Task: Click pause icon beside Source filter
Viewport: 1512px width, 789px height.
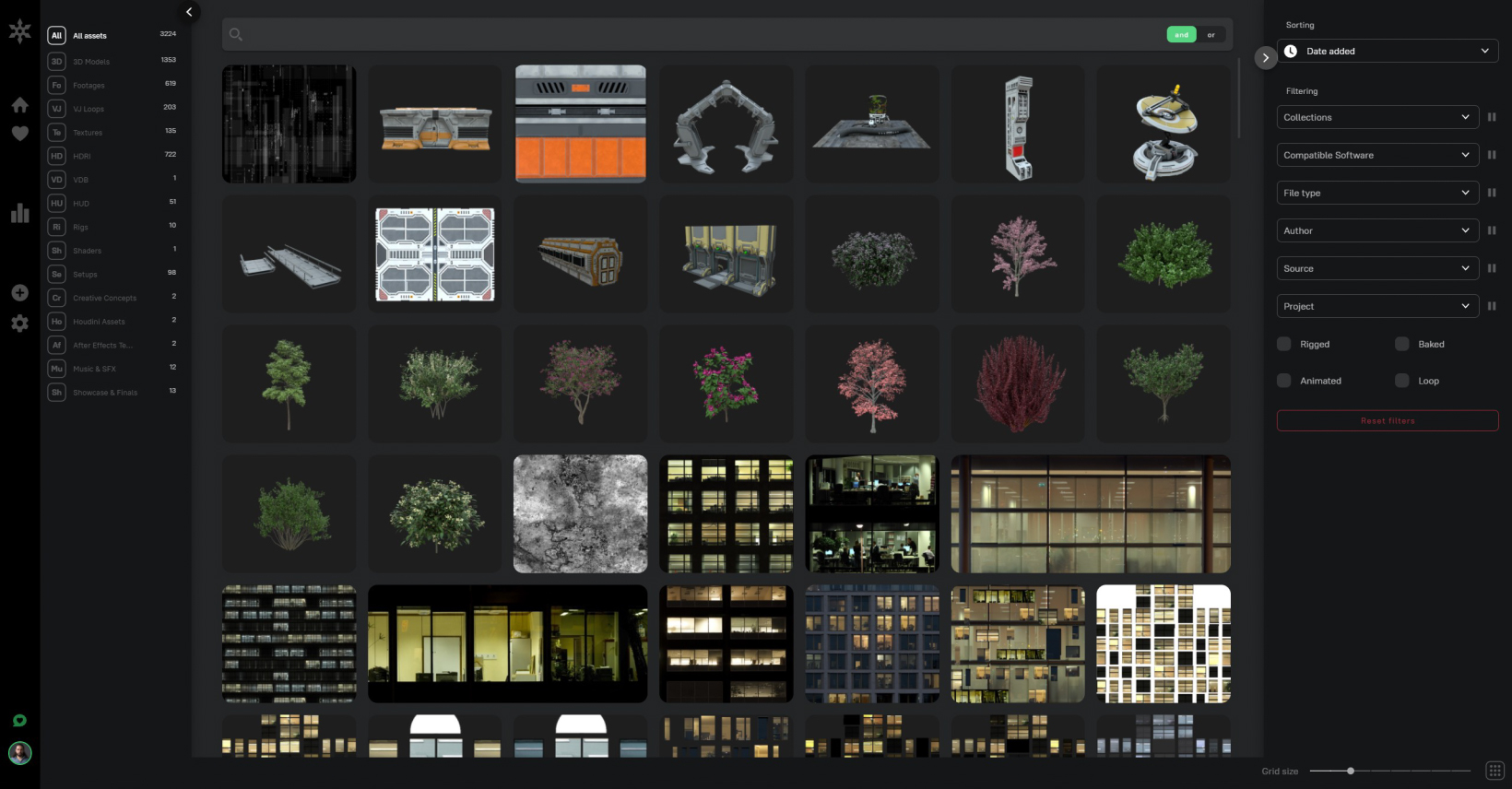Action: (x=1492, y=268)
